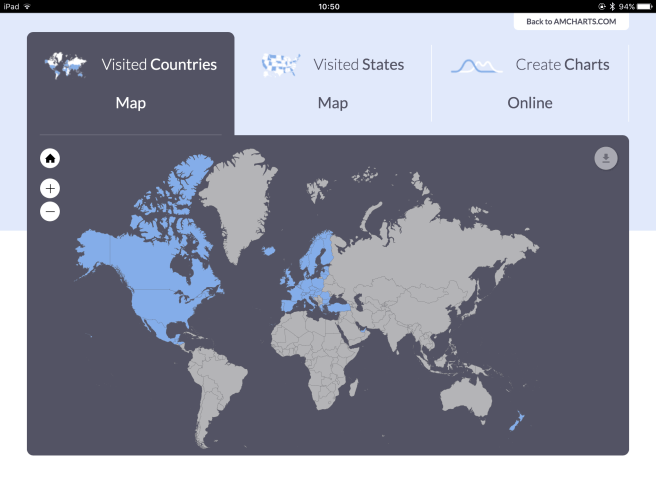This screenshot has height=492, width=656.
Task: Tap the Wi-Fi icon in status bar
Action: (x=27, y=6)
